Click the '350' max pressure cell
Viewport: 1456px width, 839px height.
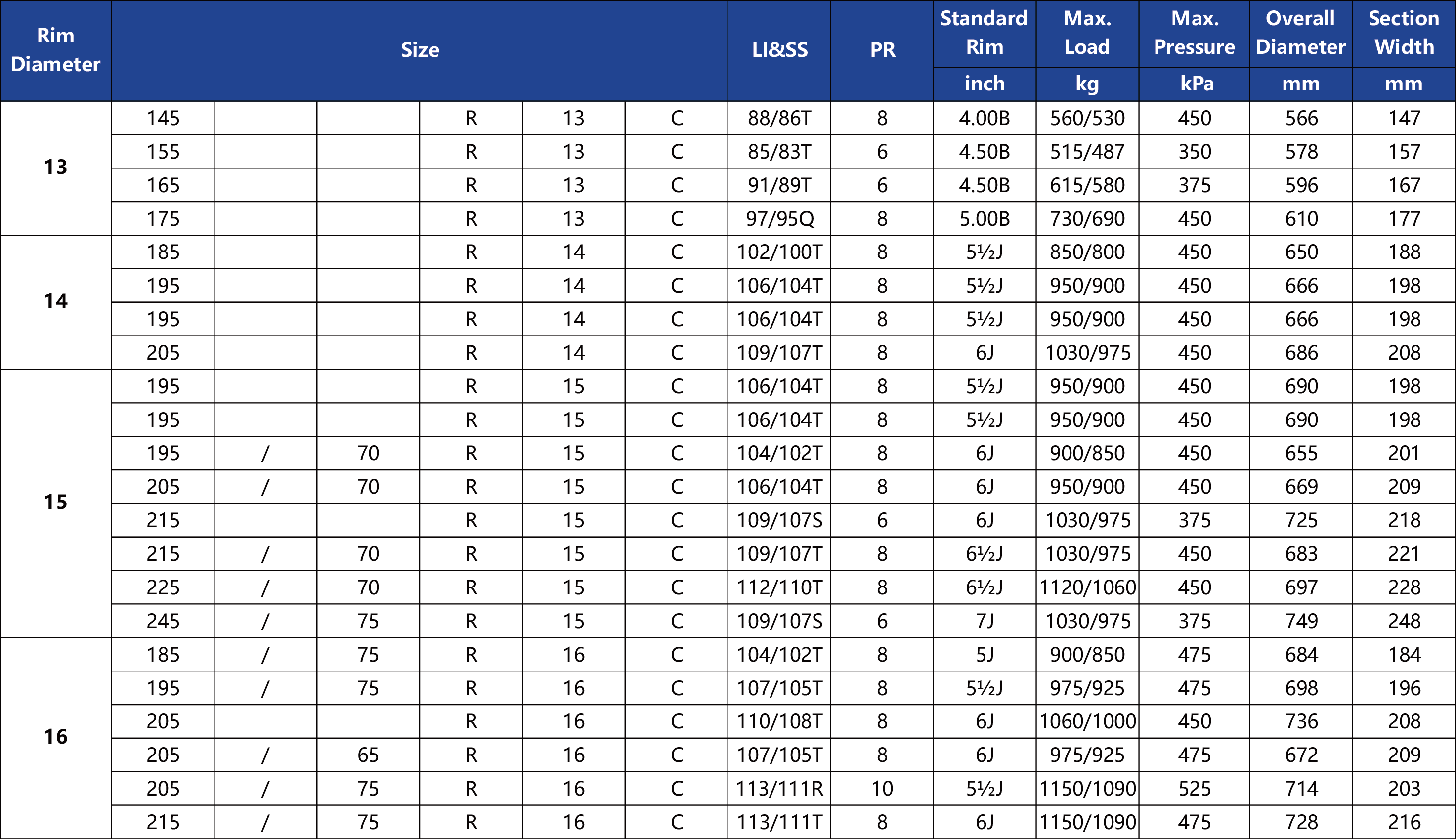point(1195,152)
